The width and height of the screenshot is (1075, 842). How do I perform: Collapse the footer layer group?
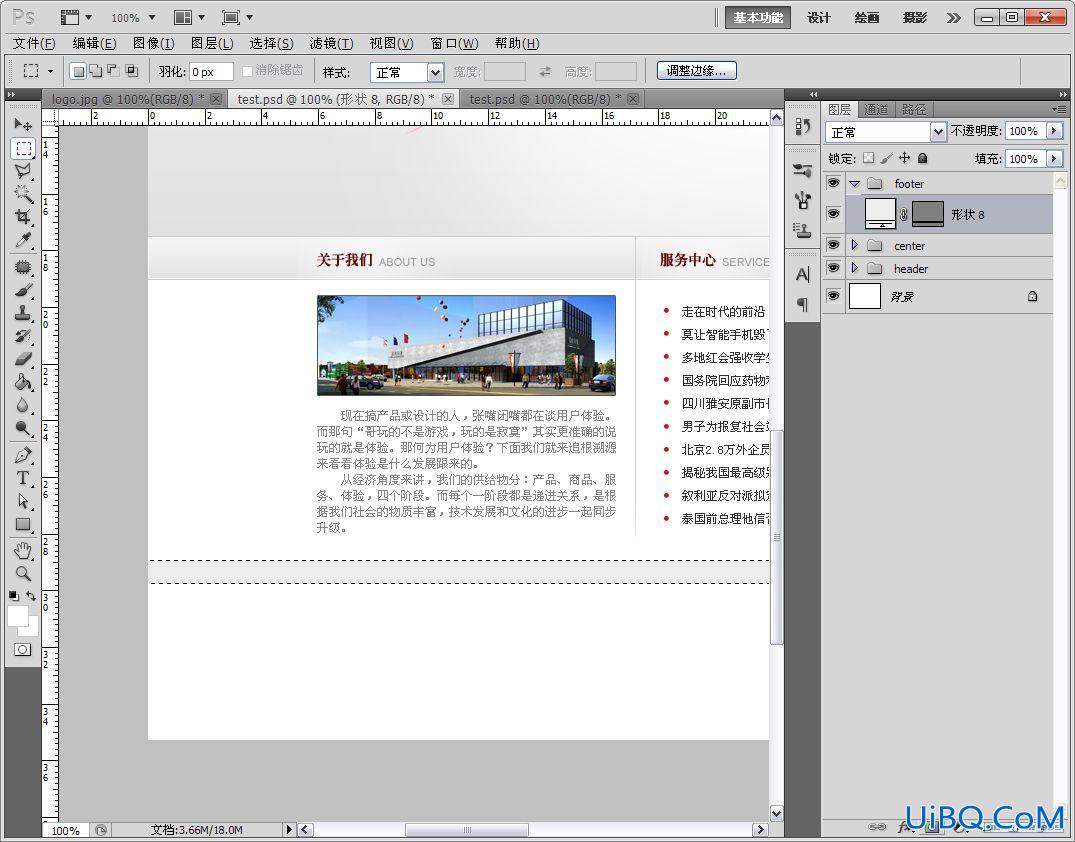pyautogui.click(x=854, y=184)
